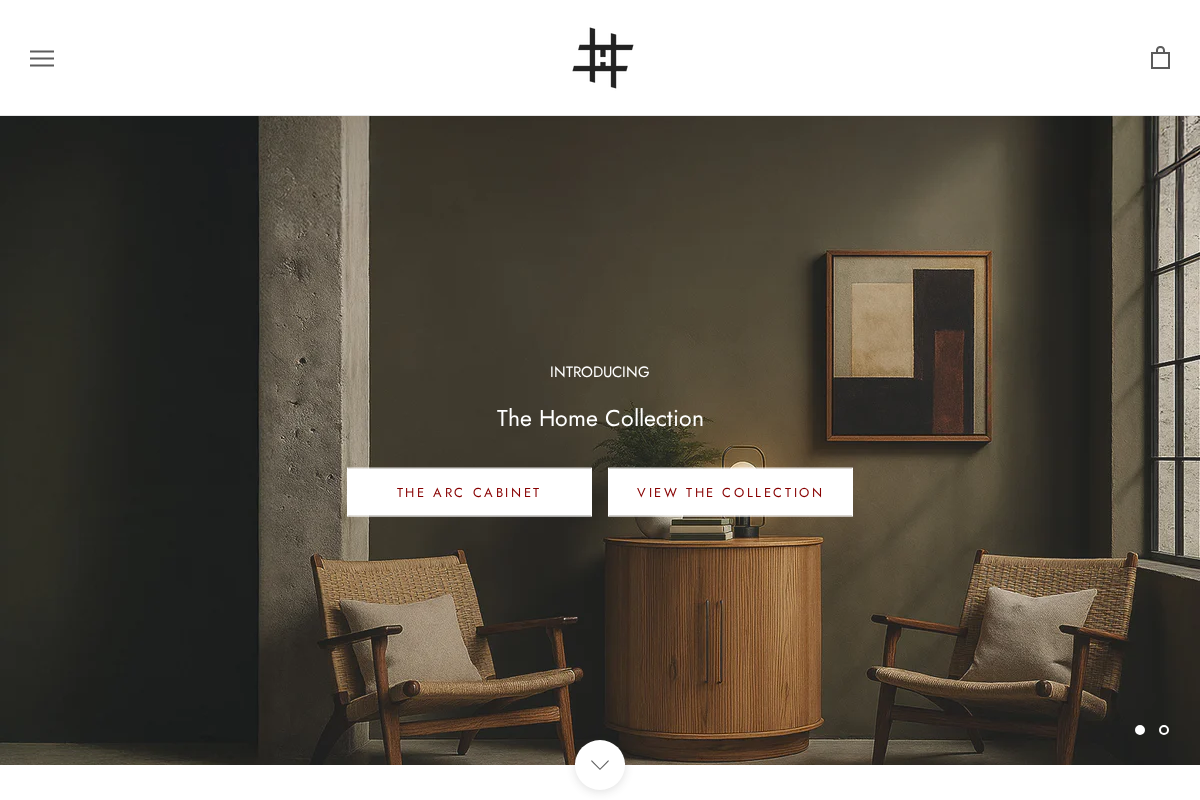Click the cushion on the left chair
The height and width of the screenshot is (800, 1200).
410,641
